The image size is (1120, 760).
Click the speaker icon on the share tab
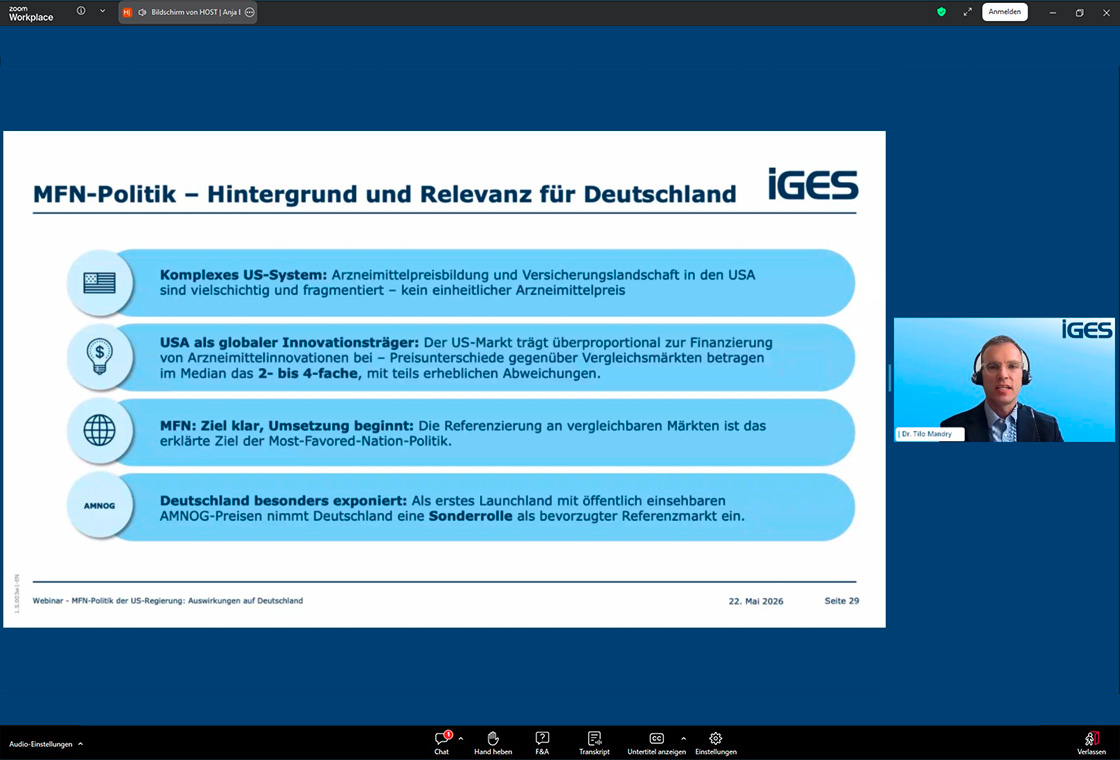click(142, 12)
